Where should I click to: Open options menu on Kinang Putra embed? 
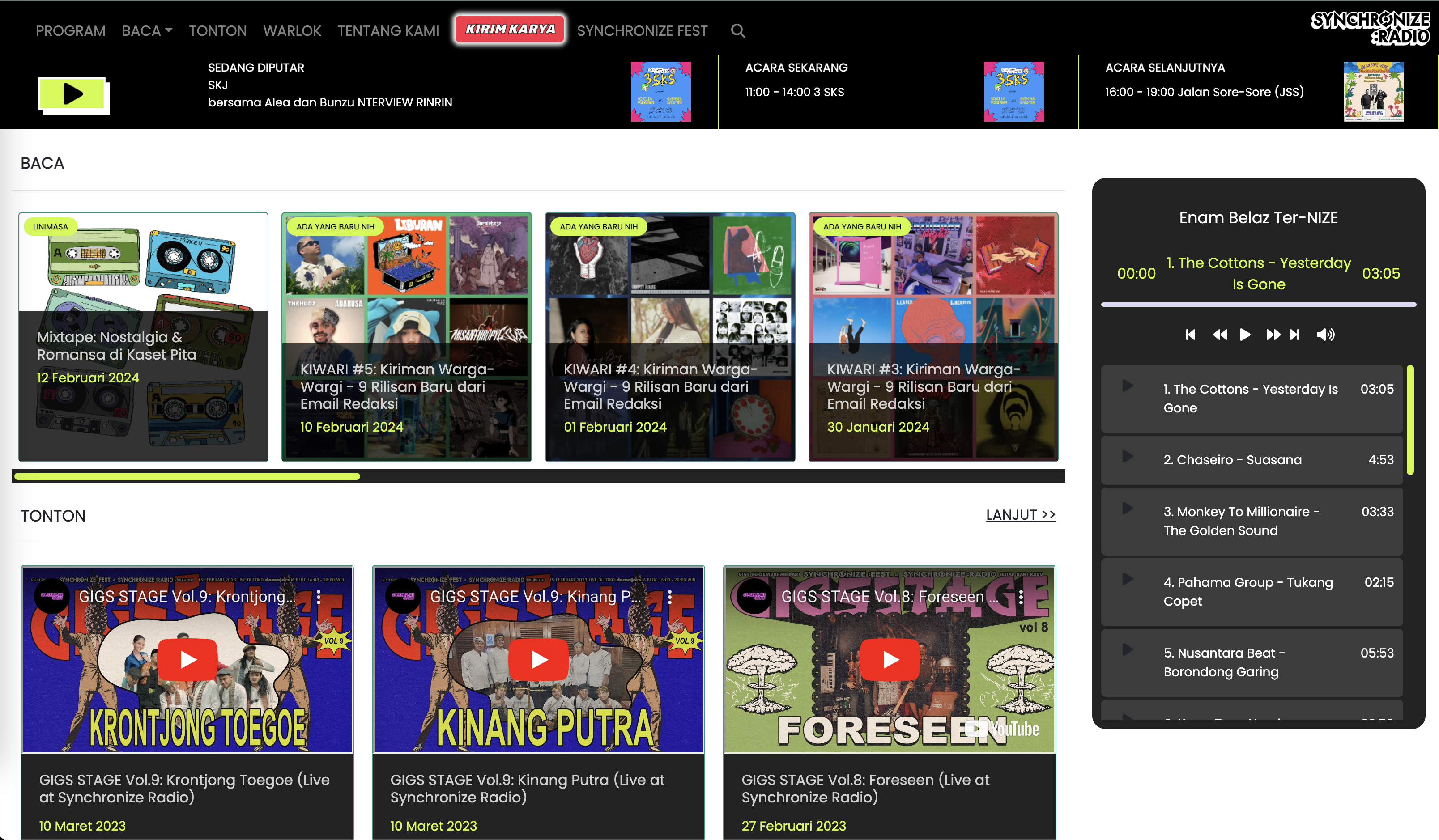pyautogui.click(x=670, y=597)
